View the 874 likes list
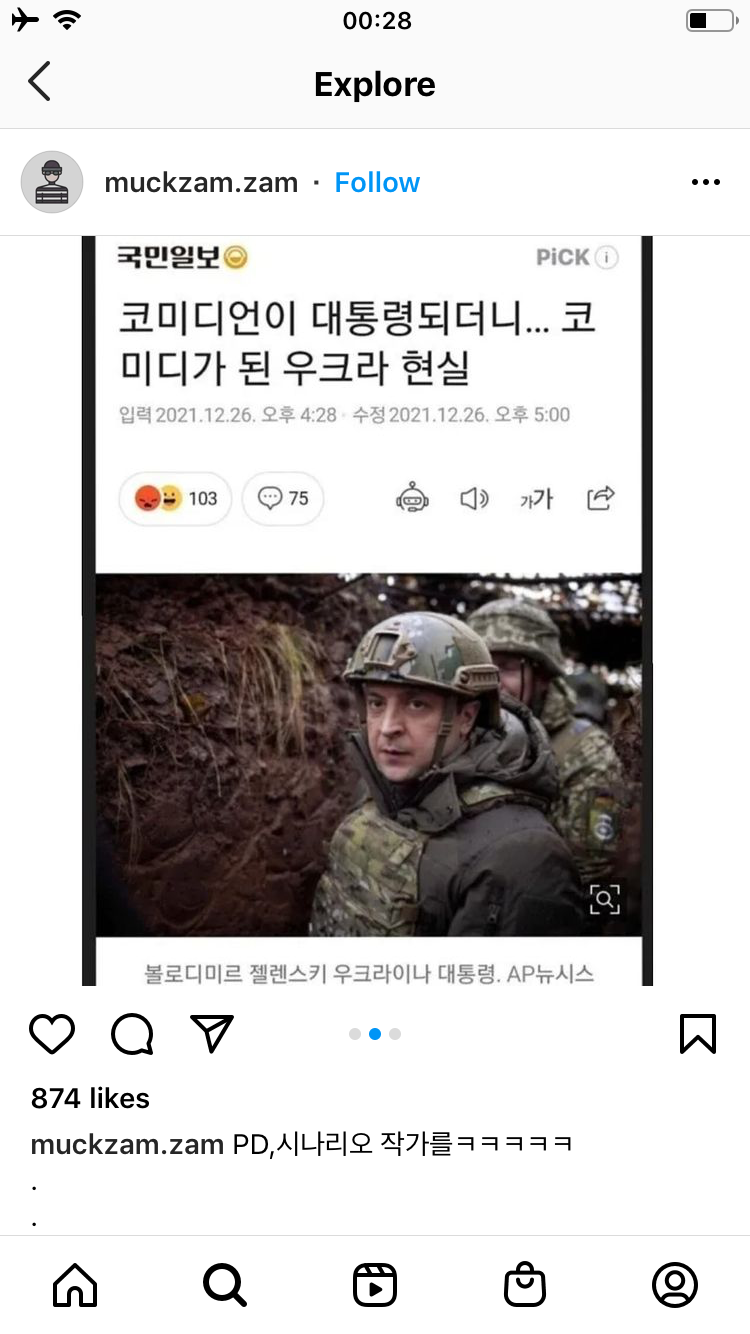 click(90, 1098)
